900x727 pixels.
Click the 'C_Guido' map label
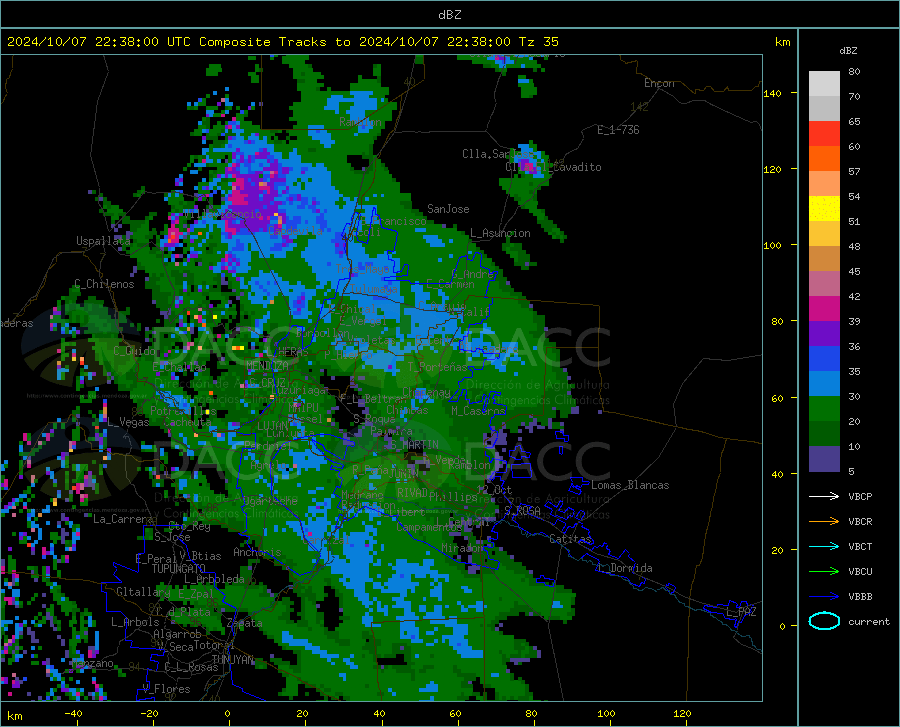[x=134, y=351]
